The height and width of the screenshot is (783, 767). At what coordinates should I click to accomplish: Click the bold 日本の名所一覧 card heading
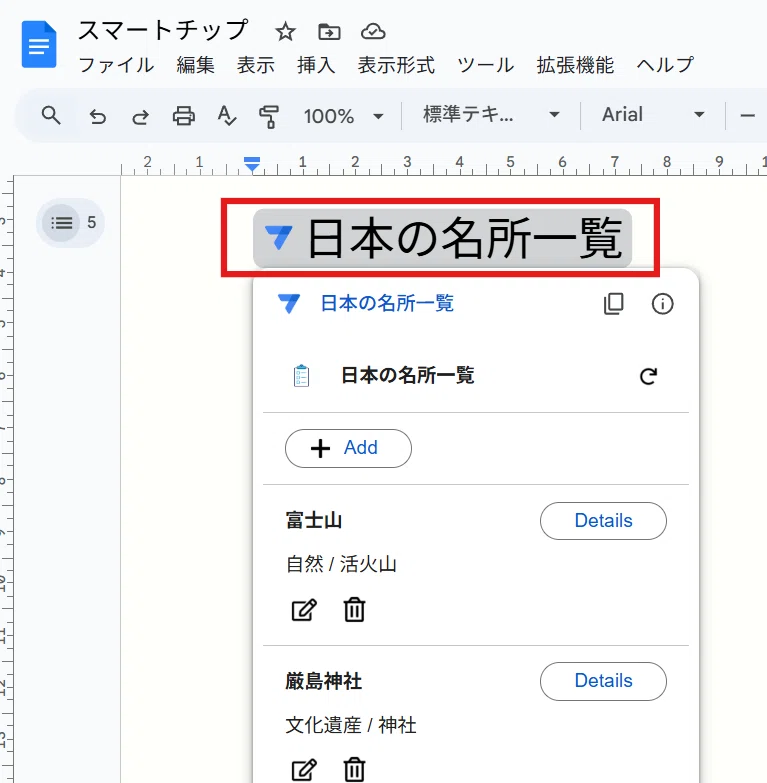click(407, 376)
